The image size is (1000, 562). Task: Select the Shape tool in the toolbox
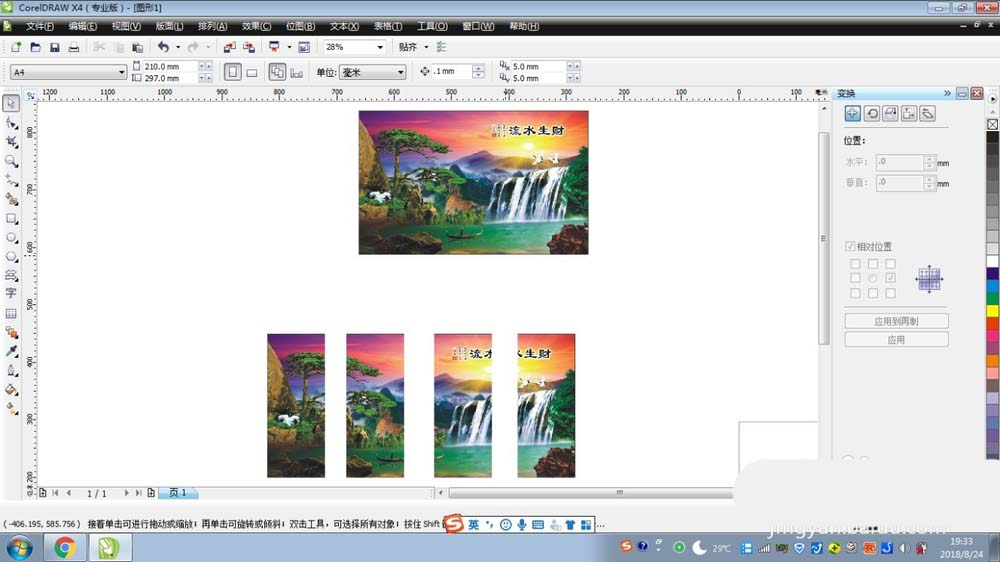(x=11, y=122)
